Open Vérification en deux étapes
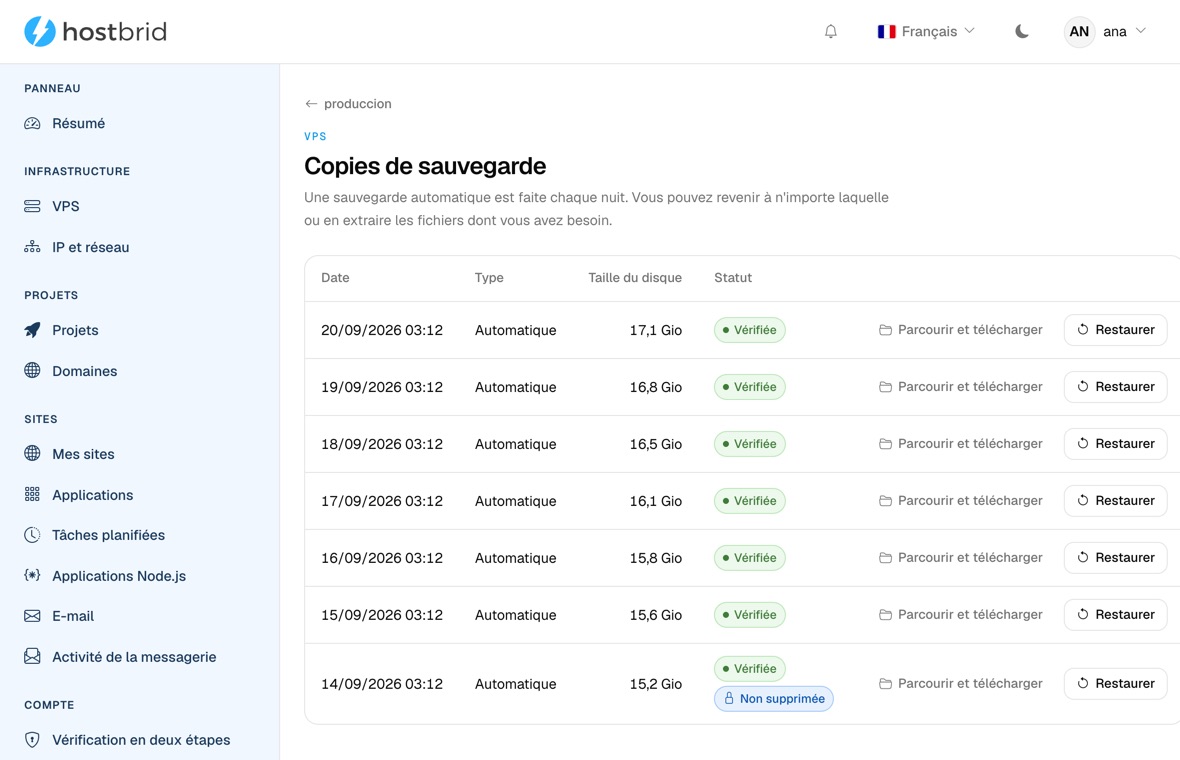The width and height of the screenshot is (1180, 760). 139,740
